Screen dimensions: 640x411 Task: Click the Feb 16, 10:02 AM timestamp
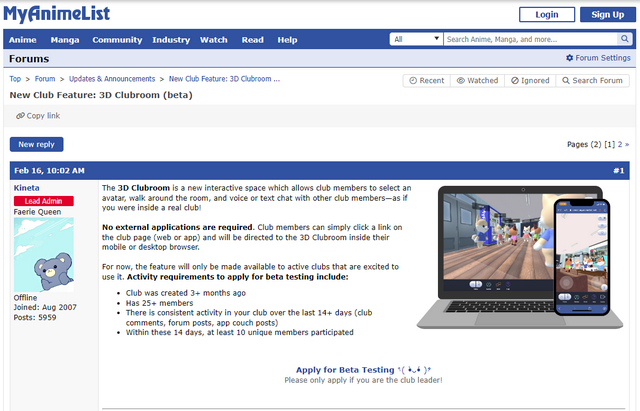pos(49,171)
